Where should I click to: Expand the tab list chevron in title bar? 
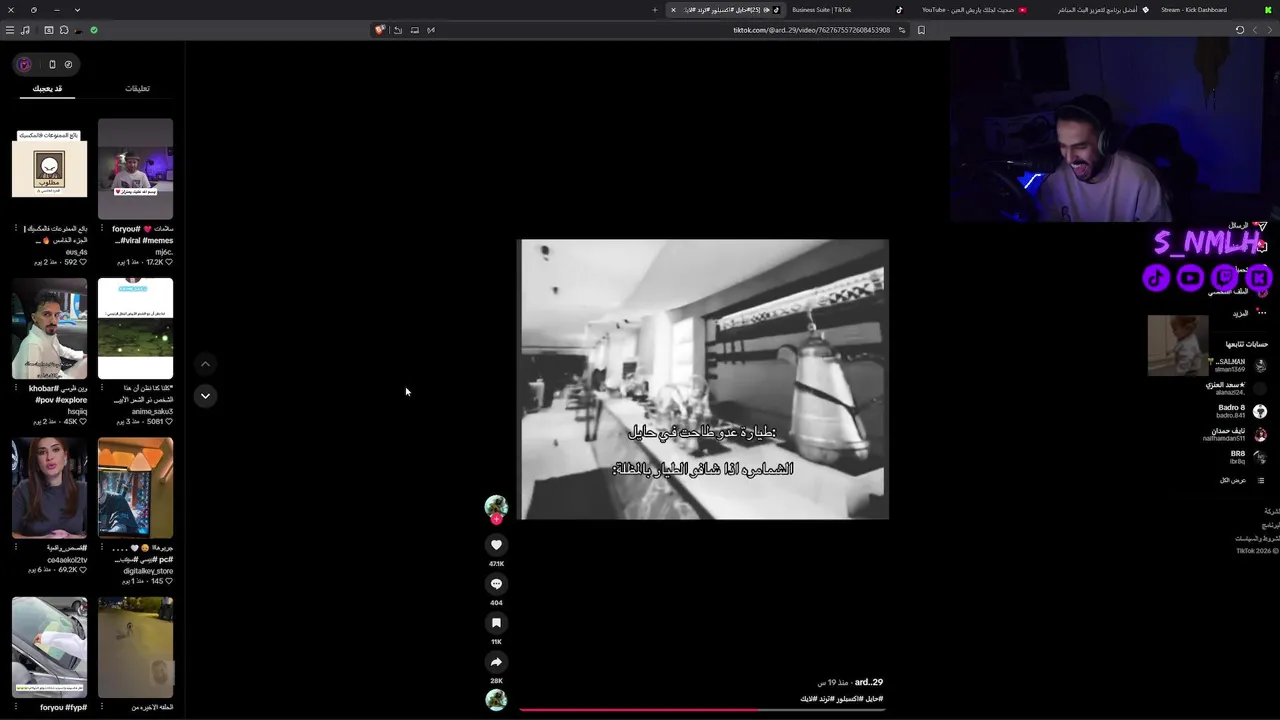point(77,10)
